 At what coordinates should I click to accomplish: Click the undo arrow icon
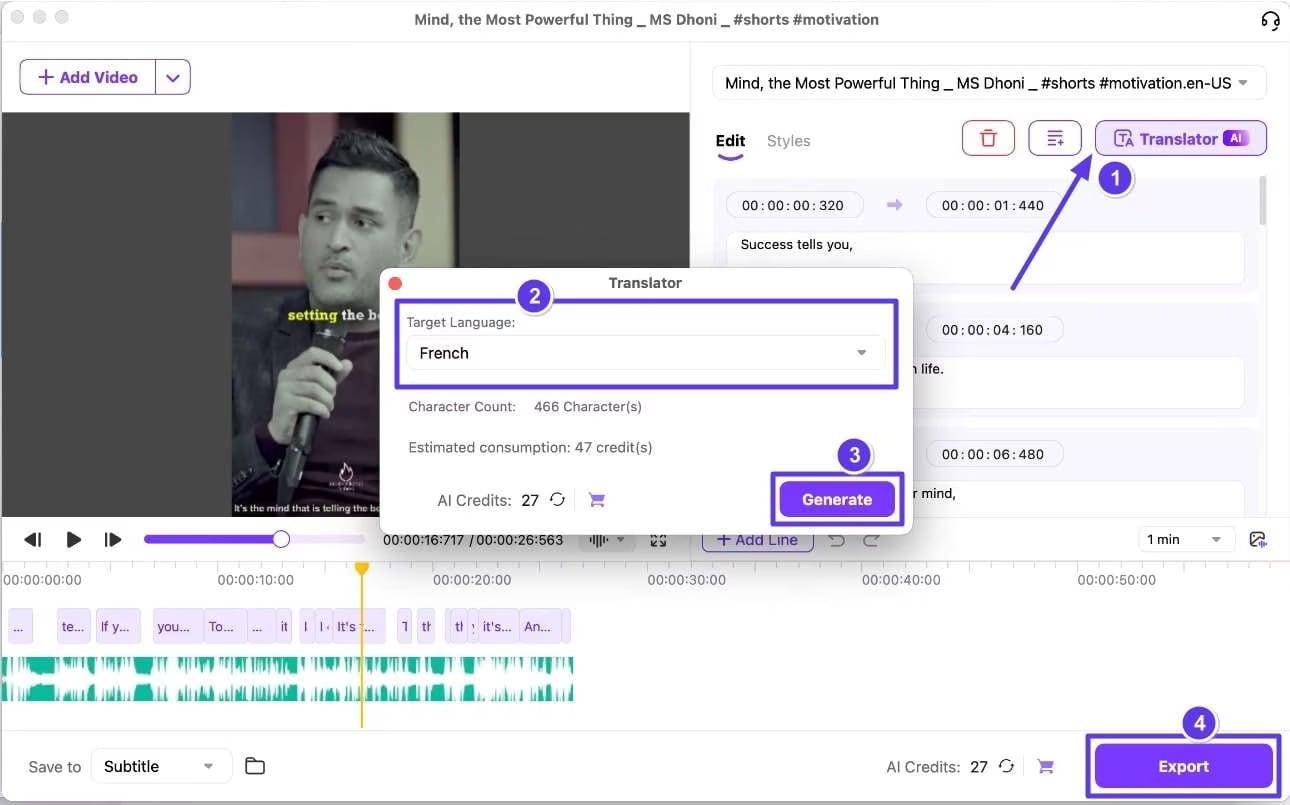tap(837, 540)
